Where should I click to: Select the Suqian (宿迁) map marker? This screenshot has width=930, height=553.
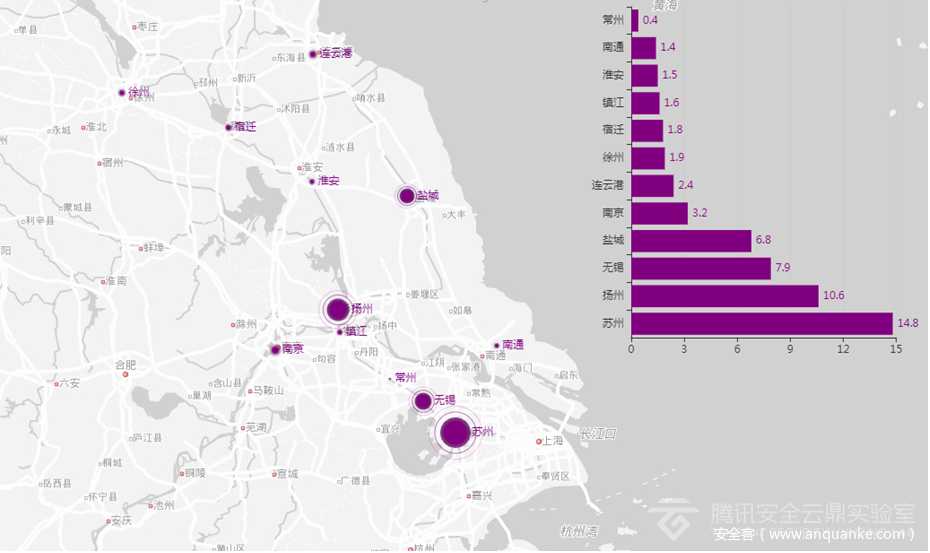(x=229, y=127)
